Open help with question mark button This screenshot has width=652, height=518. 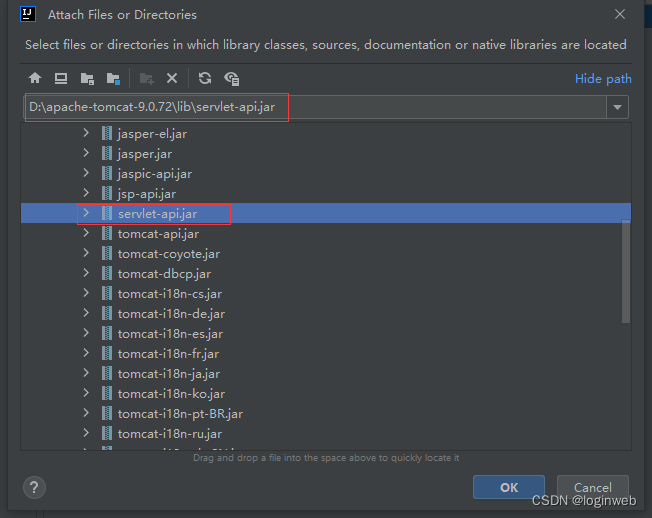(34, 487)
